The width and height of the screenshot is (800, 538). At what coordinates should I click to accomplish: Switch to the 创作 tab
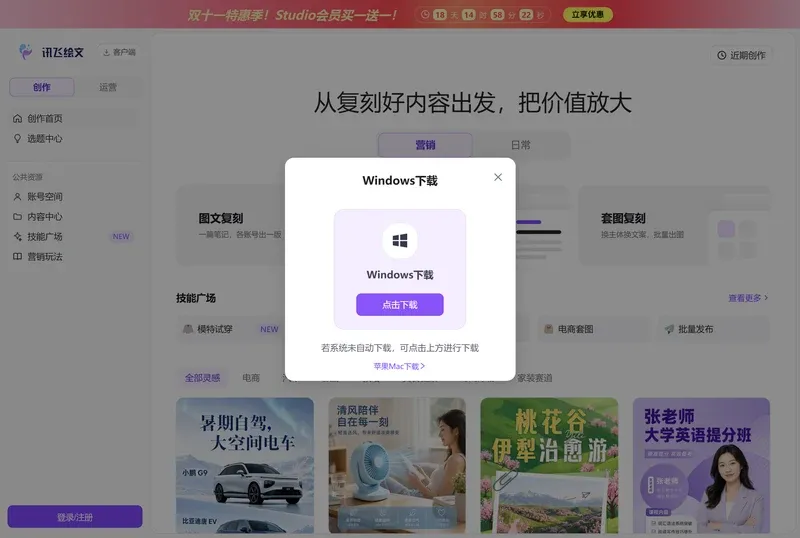[42, 87]
